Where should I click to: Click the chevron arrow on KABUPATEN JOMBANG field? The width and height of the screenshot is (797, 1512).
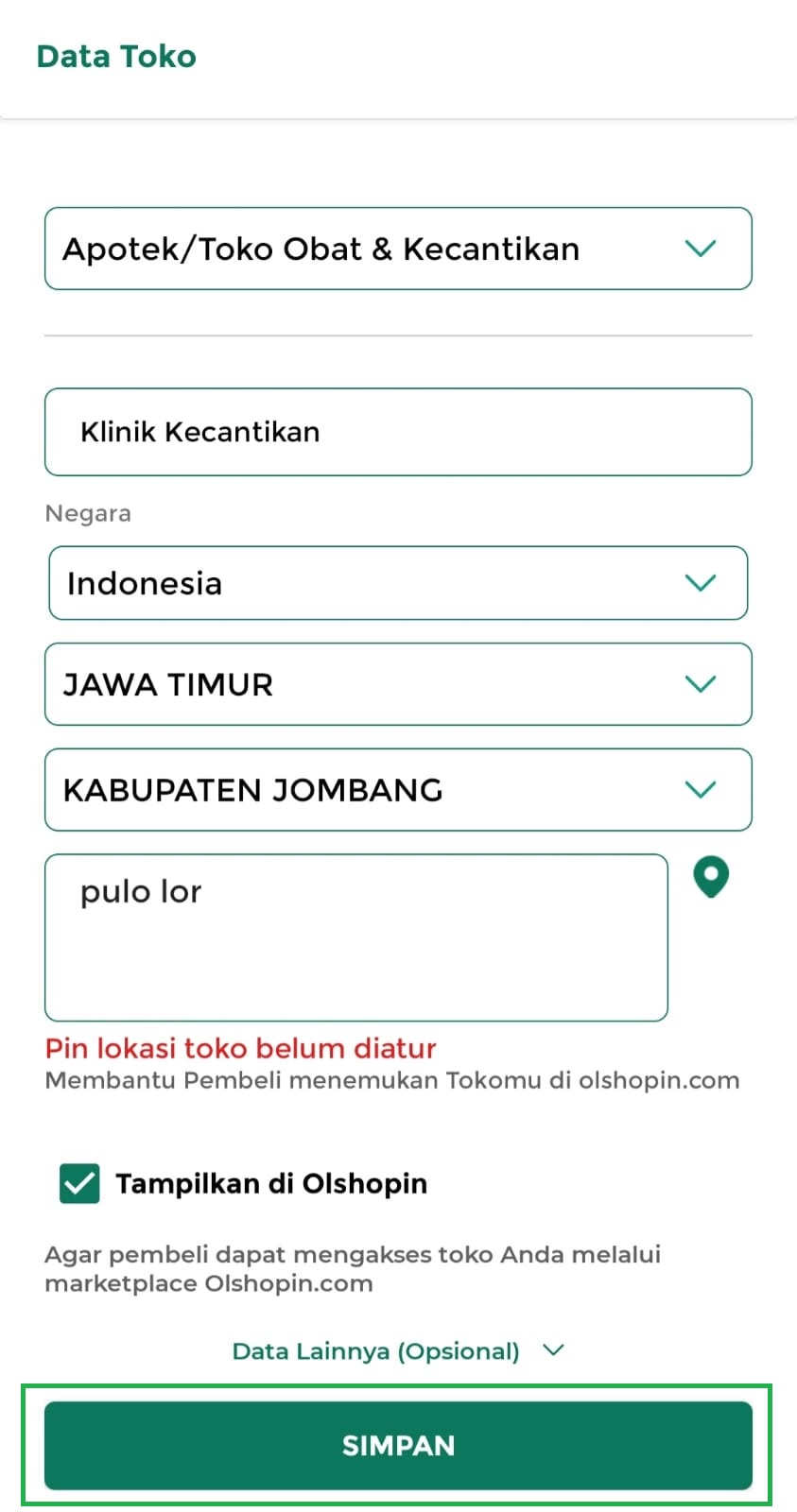700,790
